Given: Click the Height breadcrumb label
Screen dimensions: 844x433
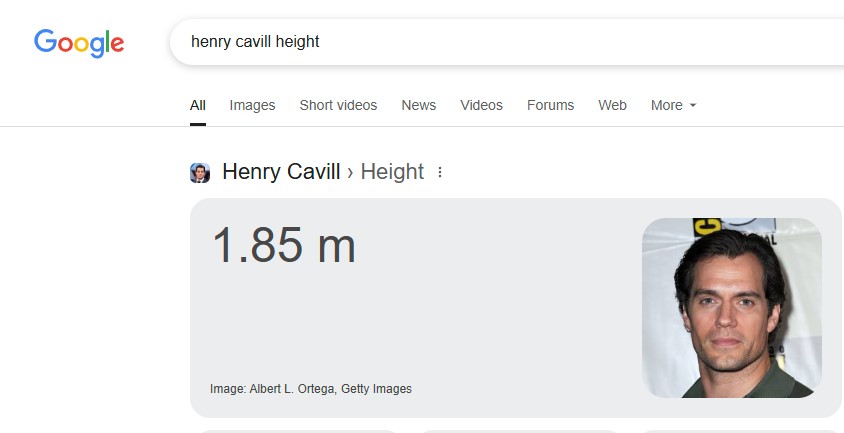Looking at the screenshot, I should click(392, 172).
